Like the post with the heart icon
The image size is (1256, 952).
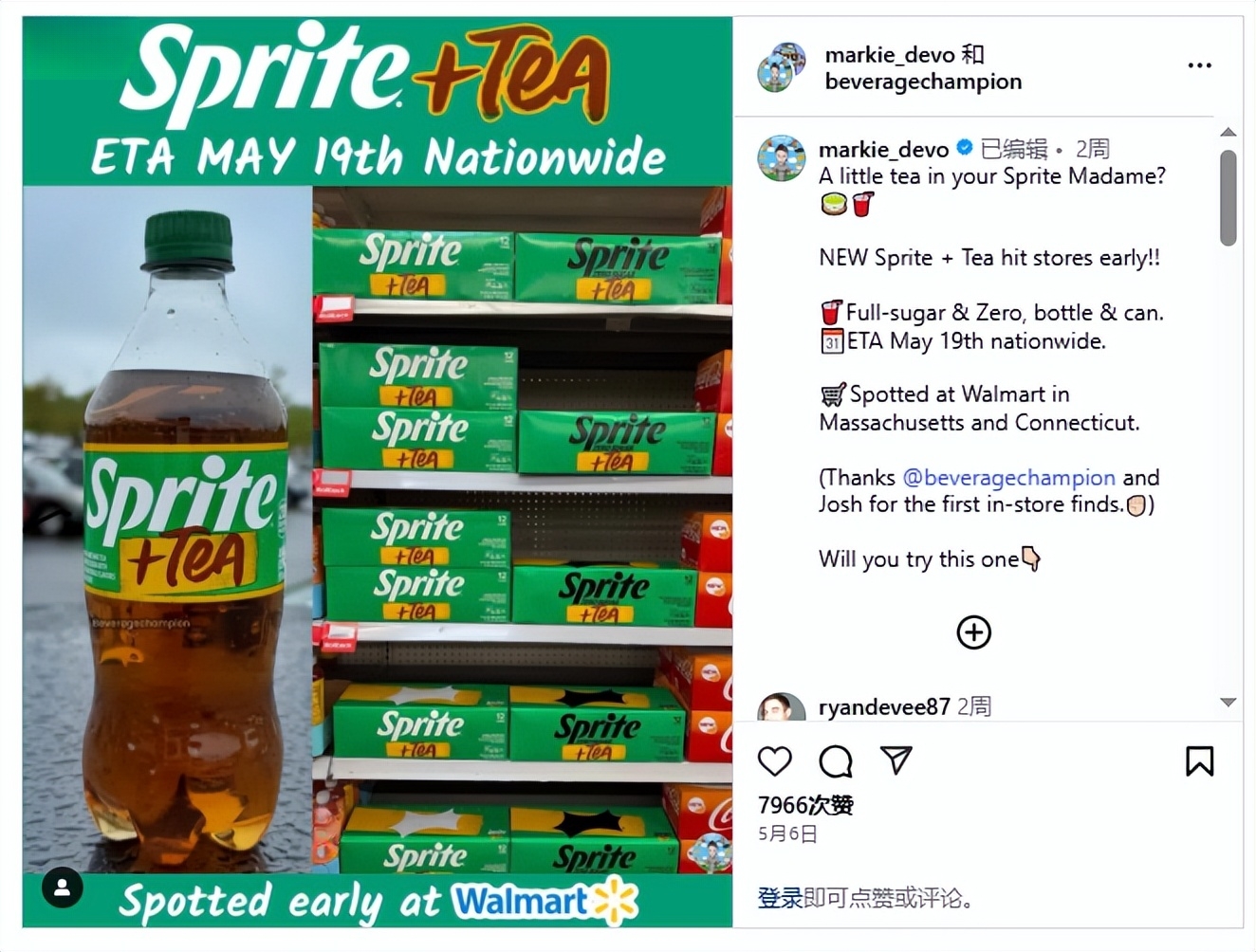[775, 760]
